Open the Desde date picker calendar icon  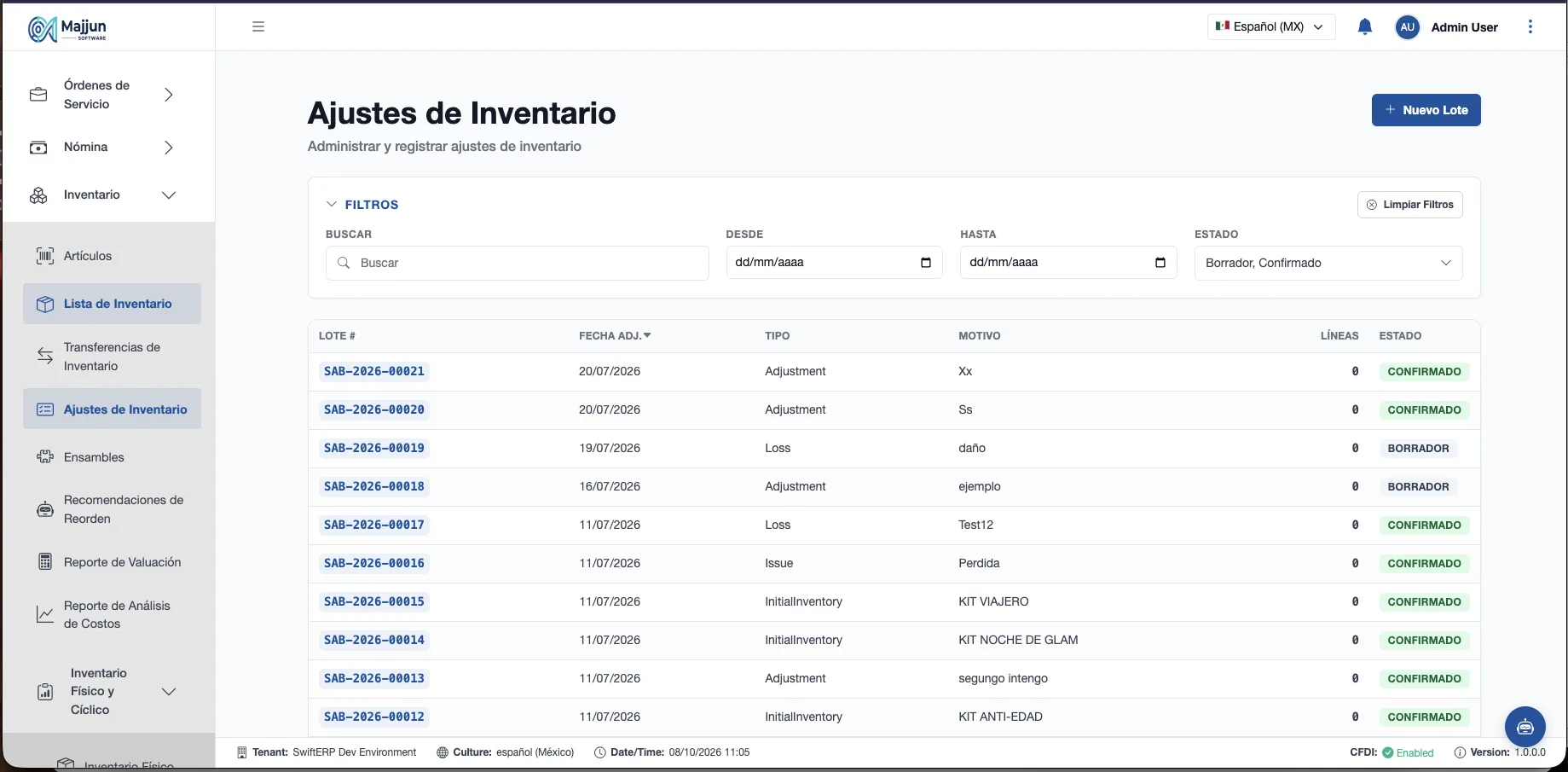[x=926, y=263]
